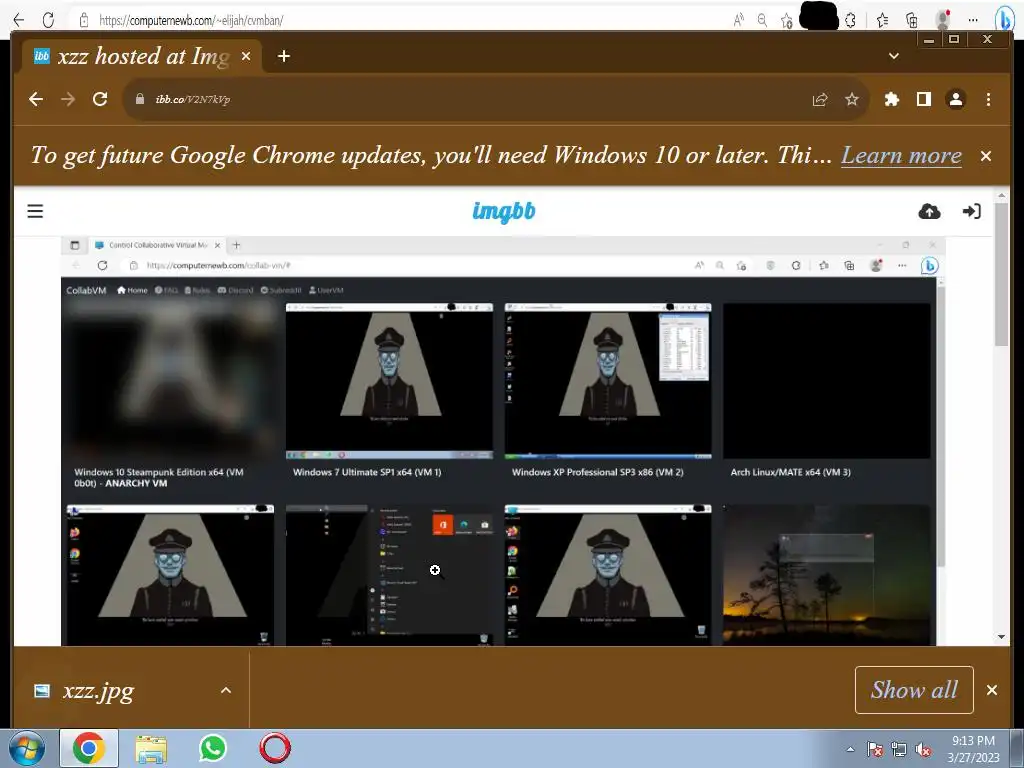1024x768 pixels.
Task: Open Chrome Extensions puzzle icon
Action: (891, 99)
